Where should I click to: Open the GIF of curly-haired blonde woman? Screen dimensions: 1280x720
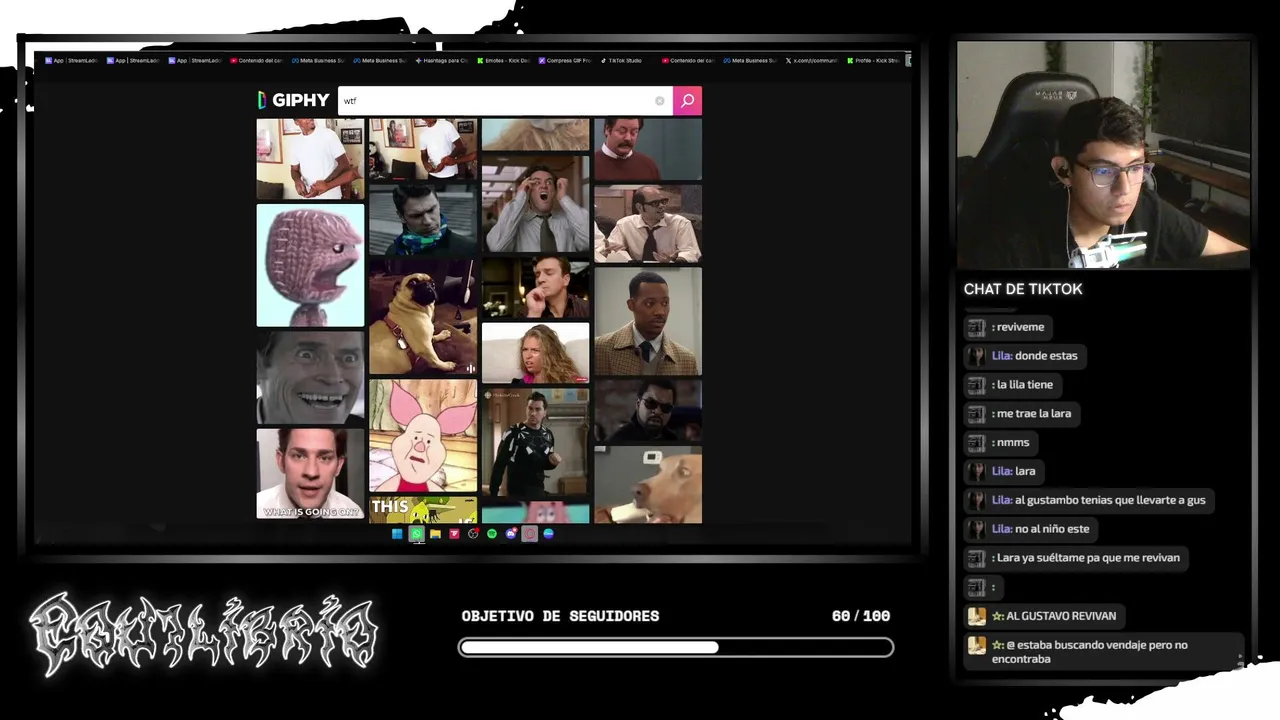536,353
